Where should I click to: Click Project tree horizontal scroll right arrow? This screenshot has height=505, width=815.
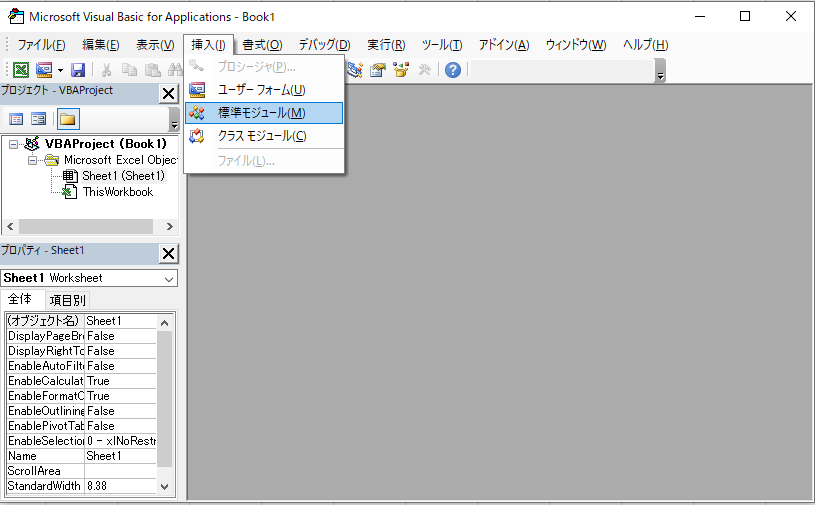pyautogui.click(x=169, y=227)
